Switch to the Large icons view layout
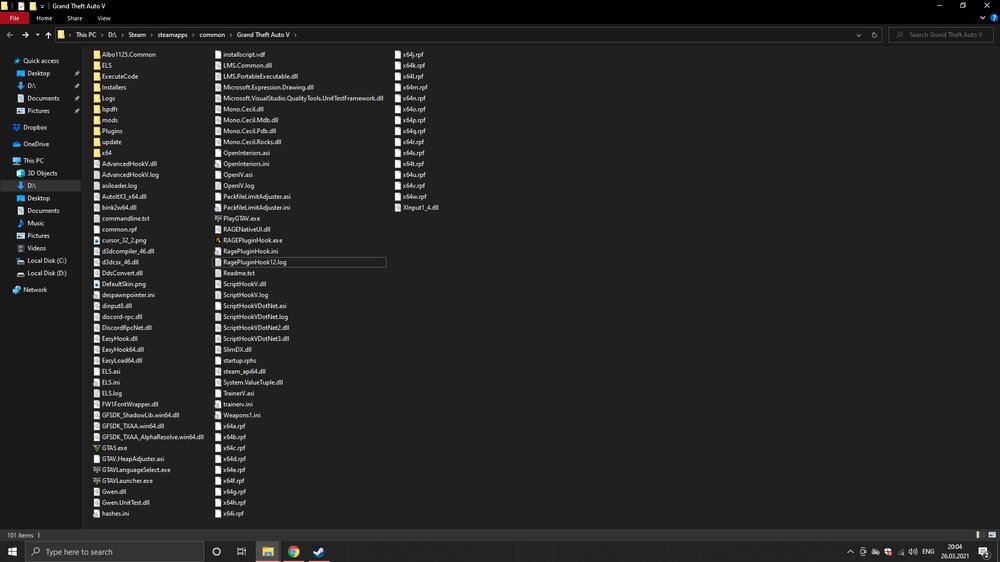Viewport: 1000px width, 562px height. point(992,535)
